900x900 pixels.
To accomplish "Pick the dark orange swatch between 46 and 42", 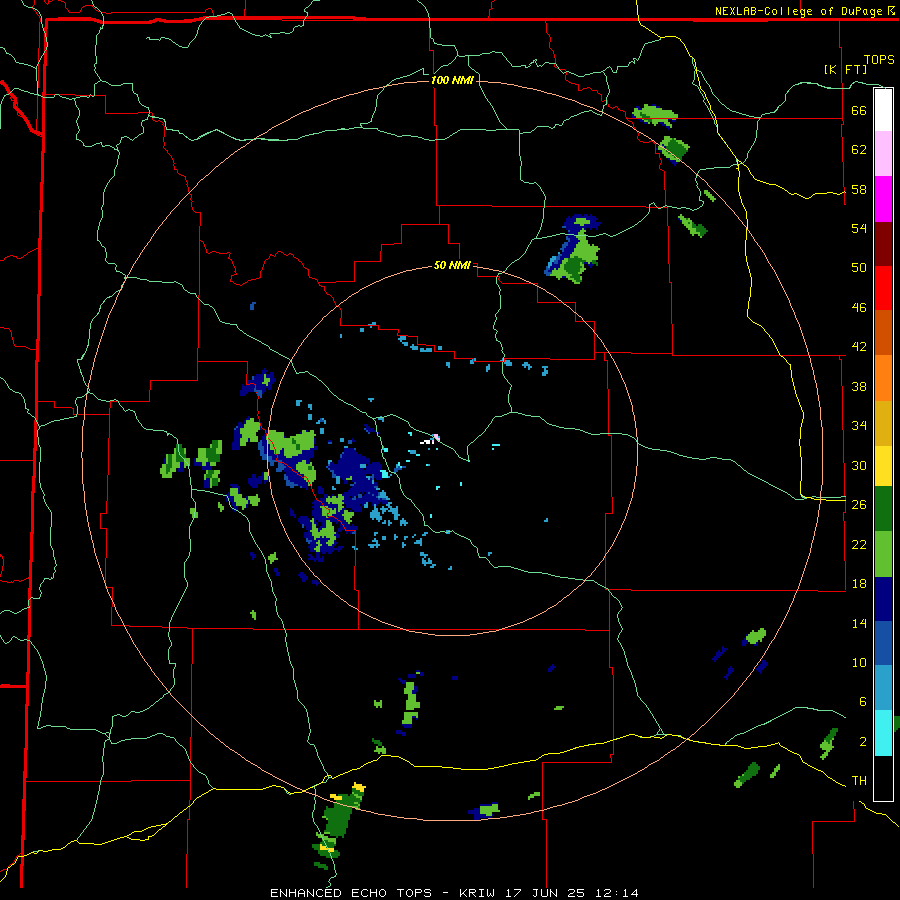I will coord(883,333).
